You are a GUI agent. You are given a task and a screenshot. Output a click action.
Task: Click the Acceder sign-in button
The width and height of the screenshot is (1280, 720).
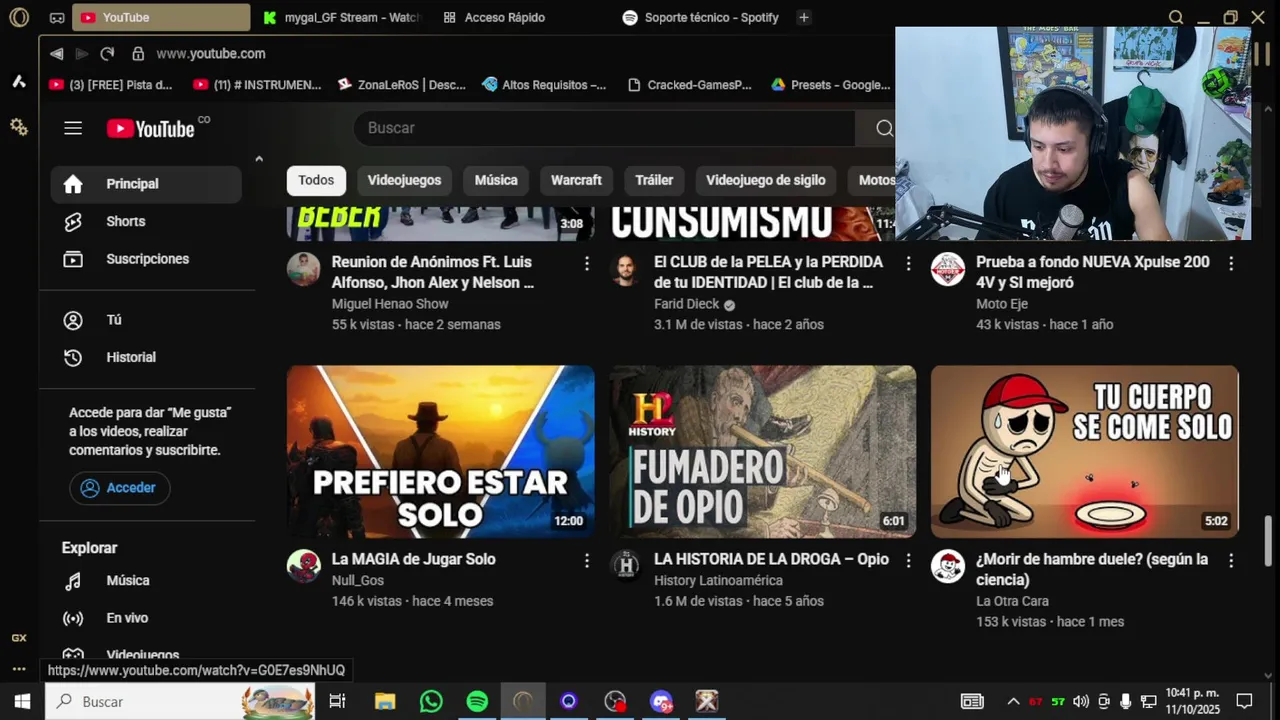(x=119, y=488)
